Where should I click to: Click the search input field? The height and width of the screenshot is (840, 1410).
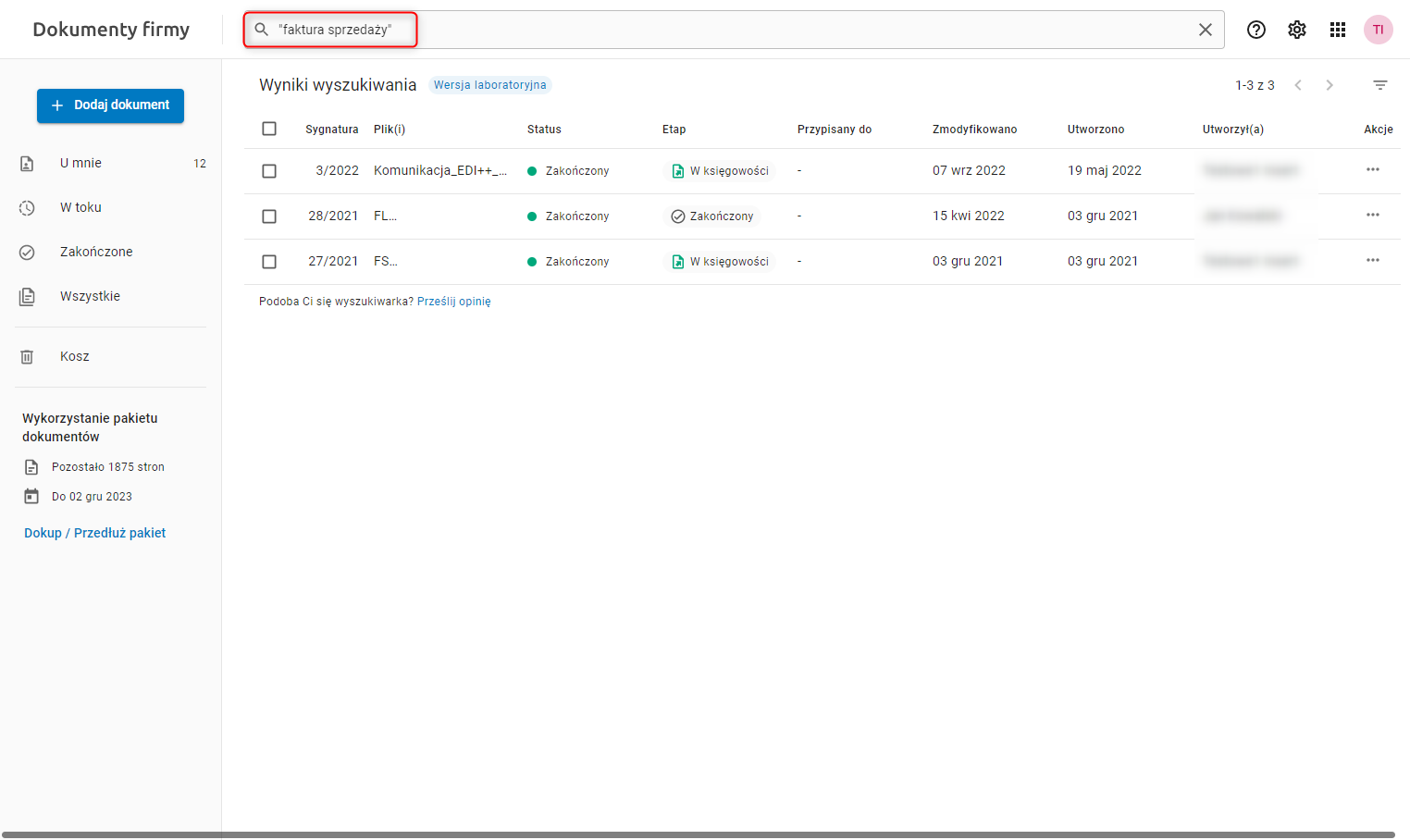(x=735, y=30)
